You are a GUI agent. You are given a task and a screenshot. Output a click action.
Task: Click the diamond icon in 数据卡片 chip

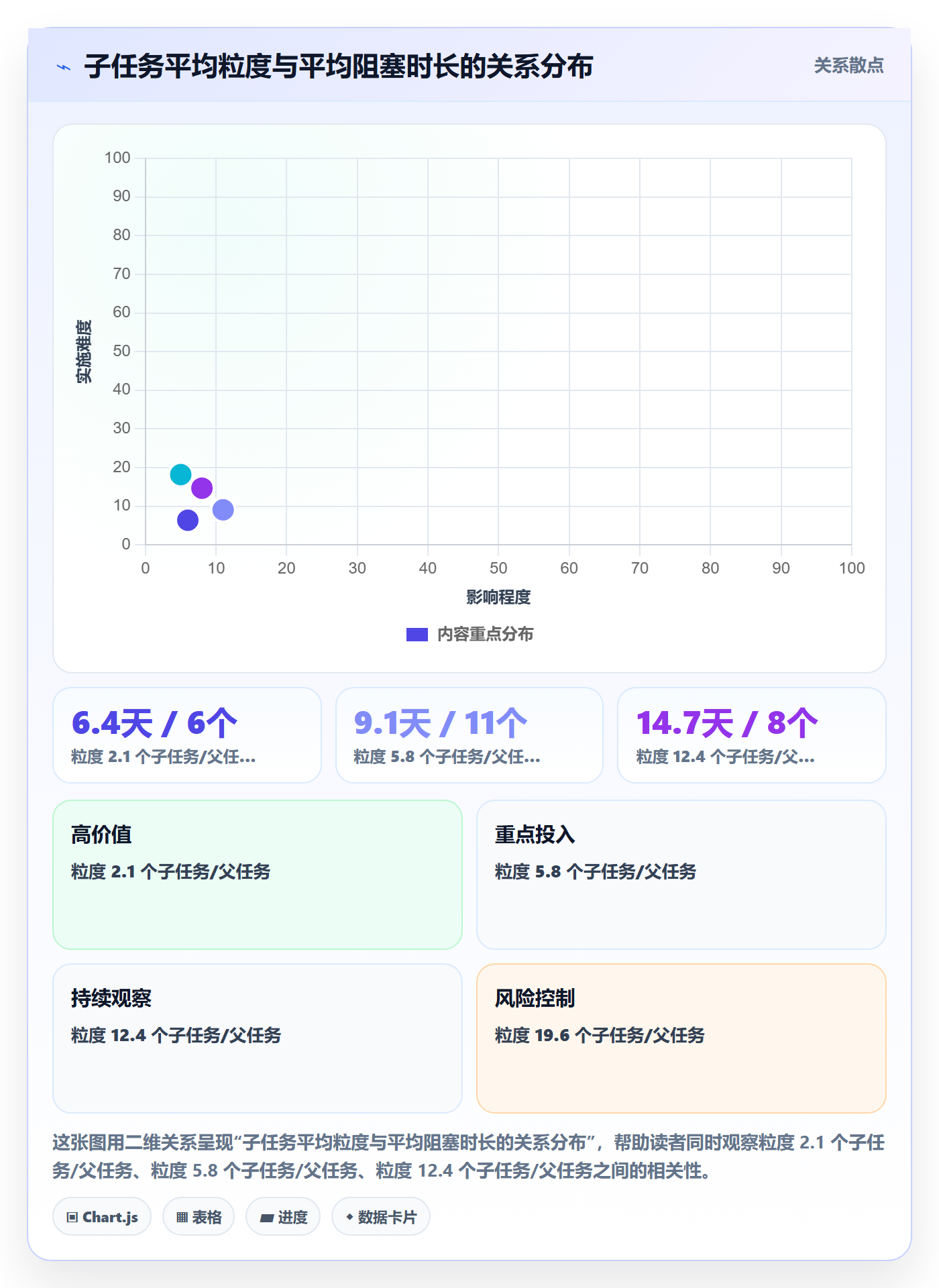point(349,1216)
